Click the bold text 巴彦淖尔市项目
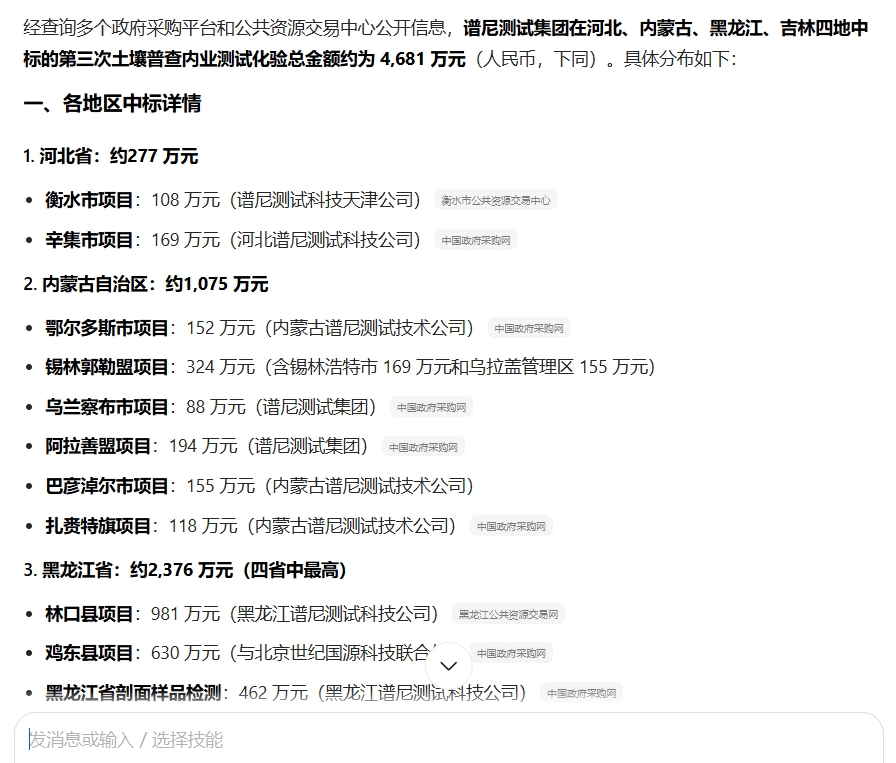This screenshot has height=763, width=896. click(107, 486)
